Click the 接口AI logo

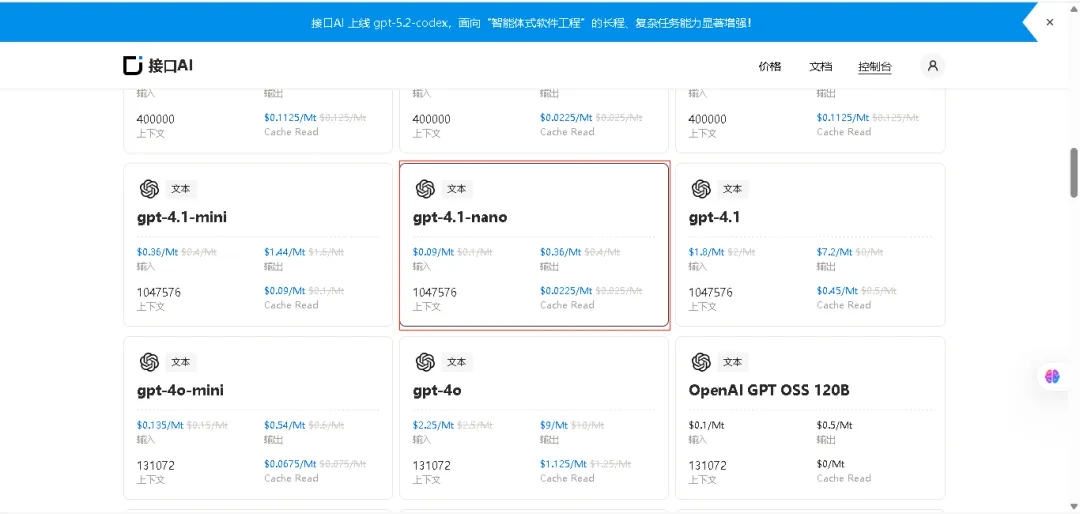pyautogui.click(x=158, y=65)
